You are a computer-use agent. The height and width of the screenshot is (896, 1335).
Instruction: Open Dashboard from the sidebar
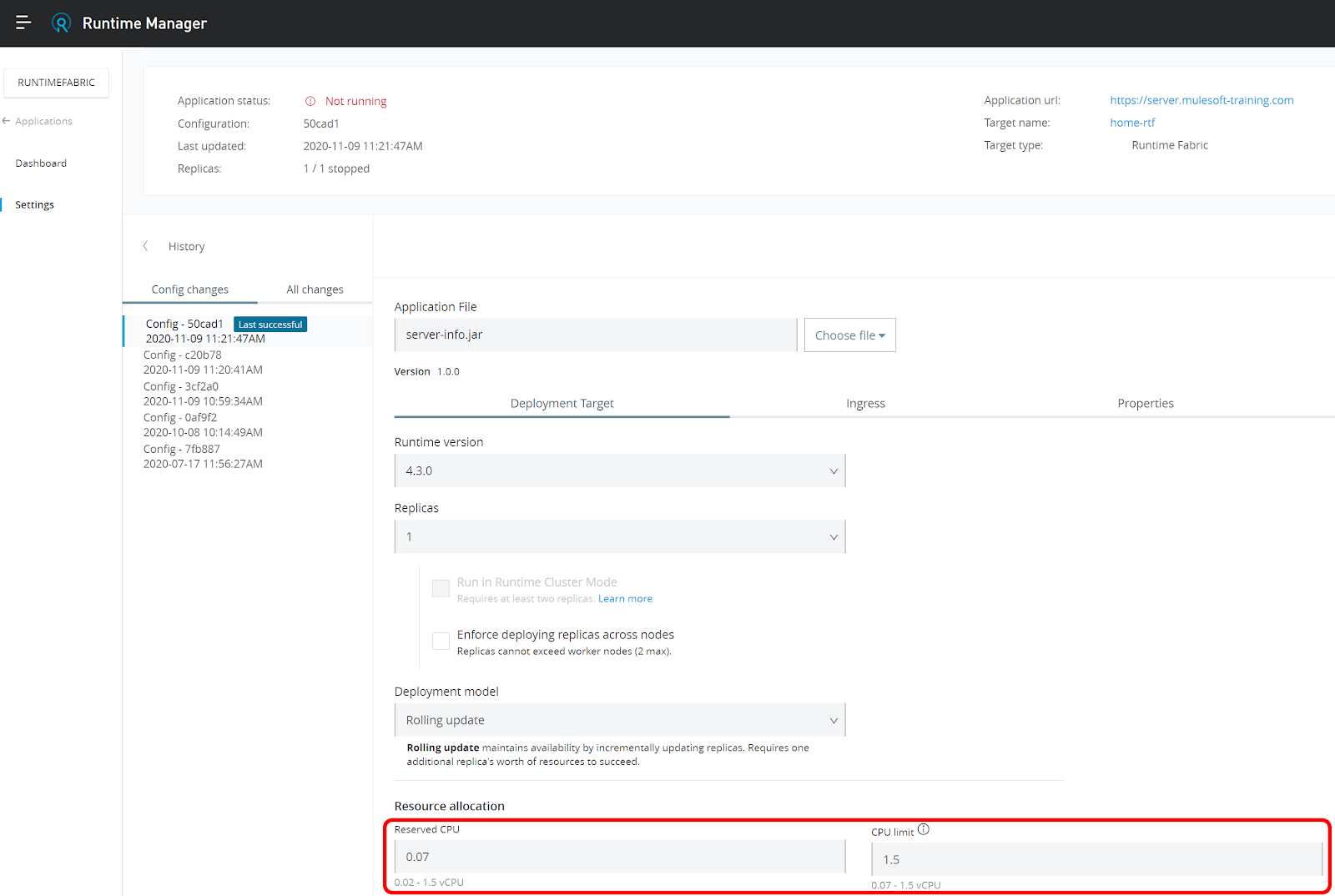point(40,163)
